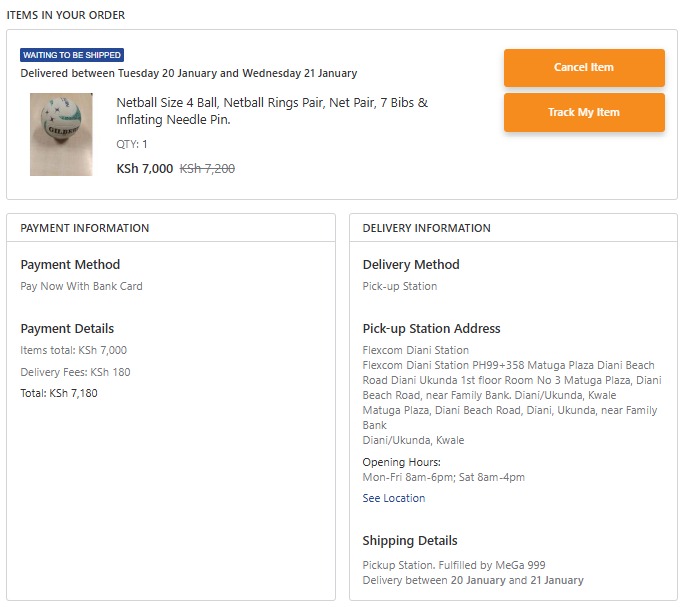The image size is (686, 607).
Task: Click the Items total: KSh 7,000 line
Action: [x=74, y=350]
